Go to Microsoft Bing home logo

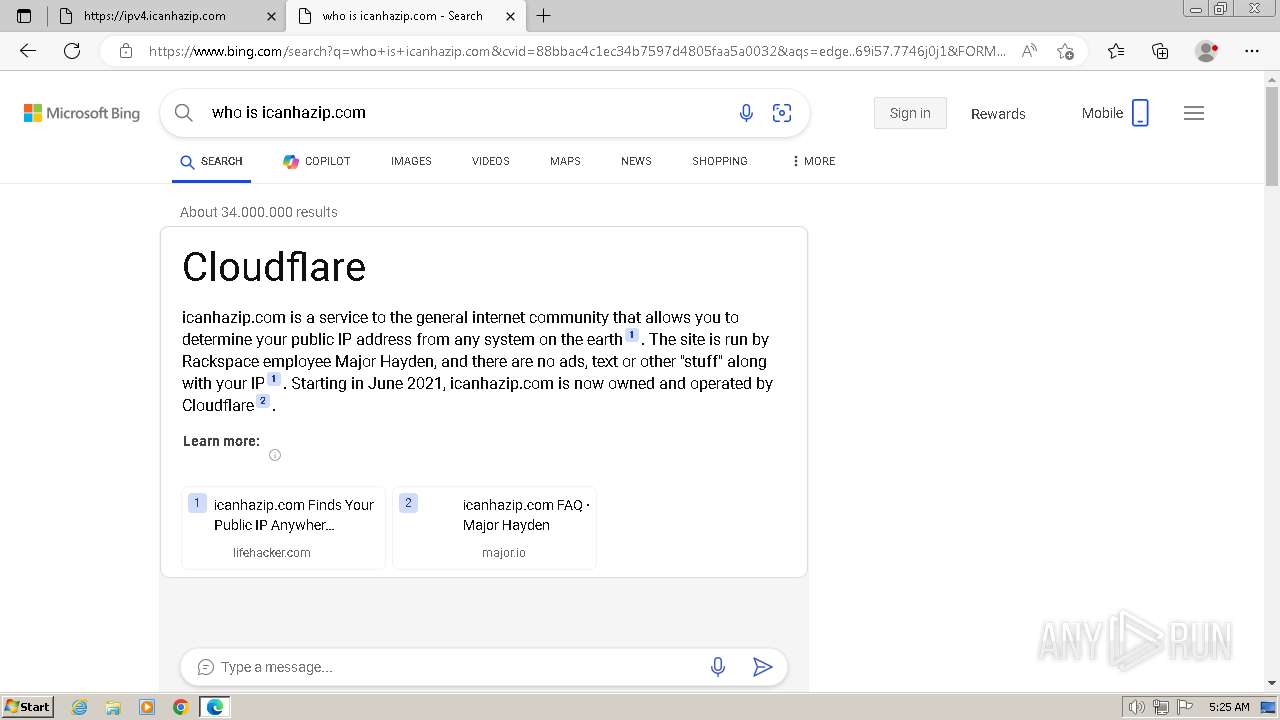click(82, 113)
